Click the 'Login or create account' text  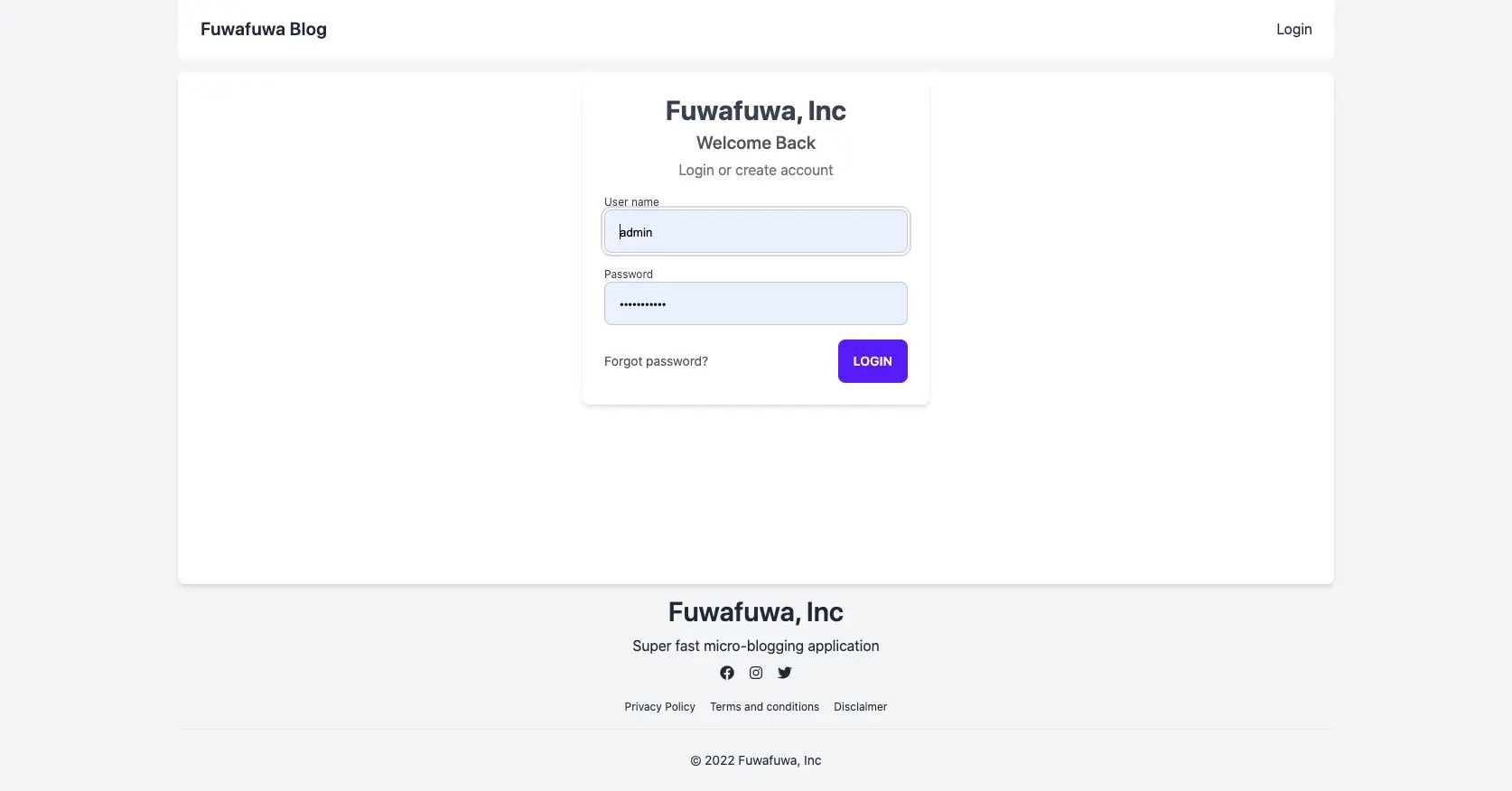point(756,170)
